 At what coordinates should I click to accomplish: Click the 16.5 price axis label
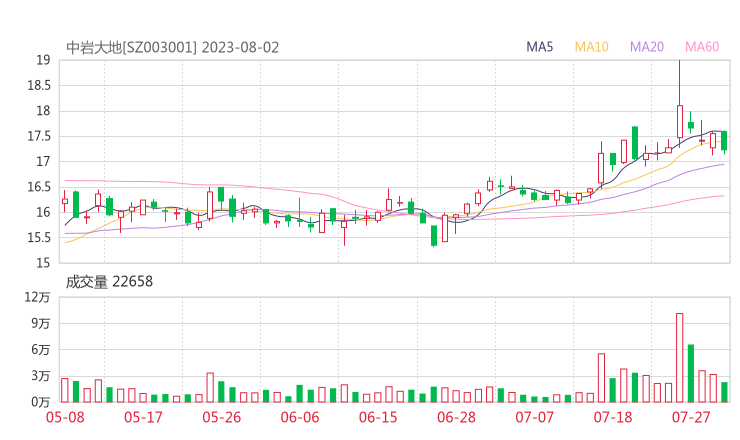(39, 187)
